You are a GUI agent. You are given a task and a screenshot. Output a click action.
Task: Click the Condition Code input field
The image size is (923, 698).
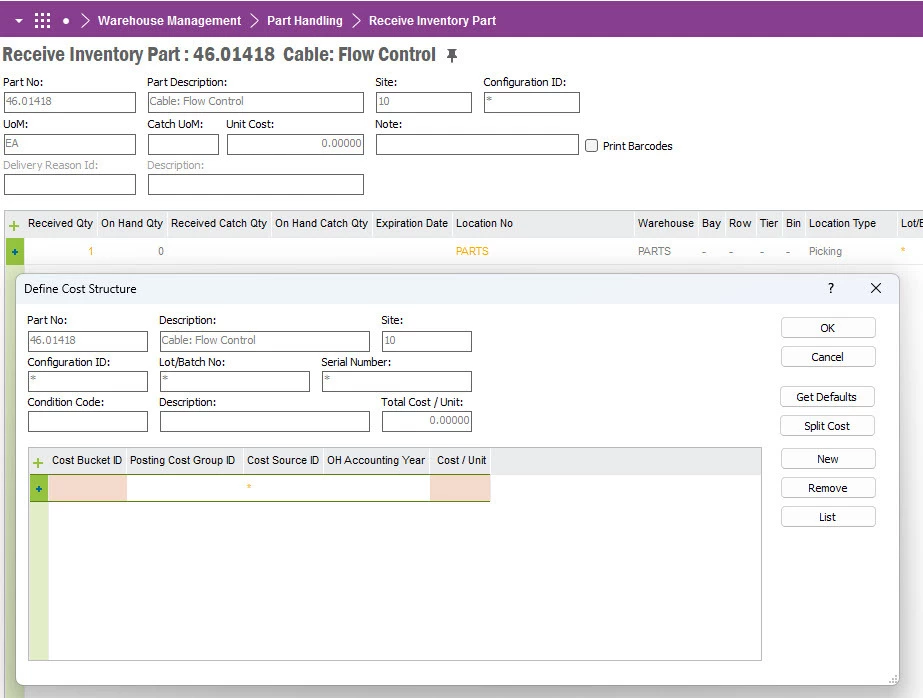pyautogui.click(x=88, y=421)
